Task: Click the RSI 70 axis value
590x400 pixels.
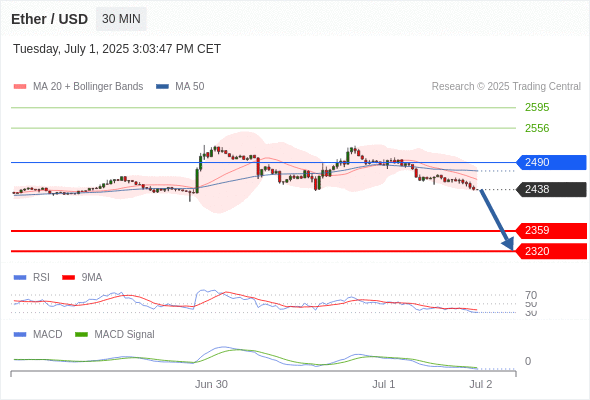Action: (531, 295)
